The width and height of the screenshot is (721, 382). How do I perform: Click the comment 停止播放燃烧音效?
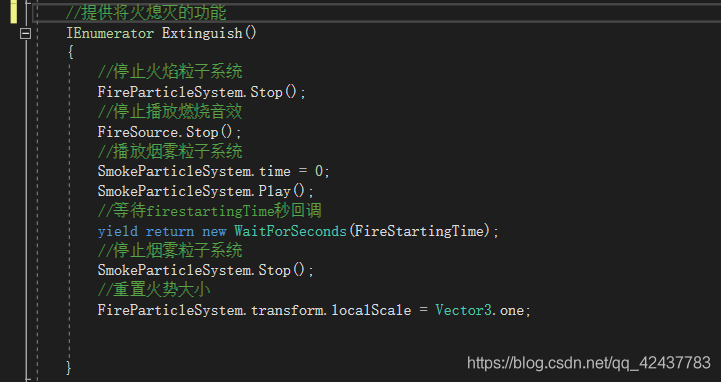[x=170, y=112]
